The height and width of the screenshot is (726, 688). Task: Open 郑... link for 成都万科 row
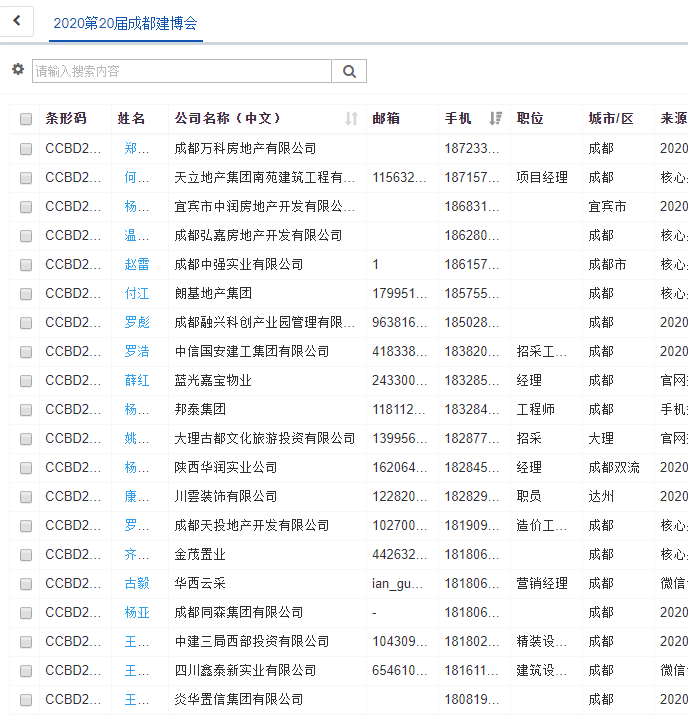(x=137, y=148)
